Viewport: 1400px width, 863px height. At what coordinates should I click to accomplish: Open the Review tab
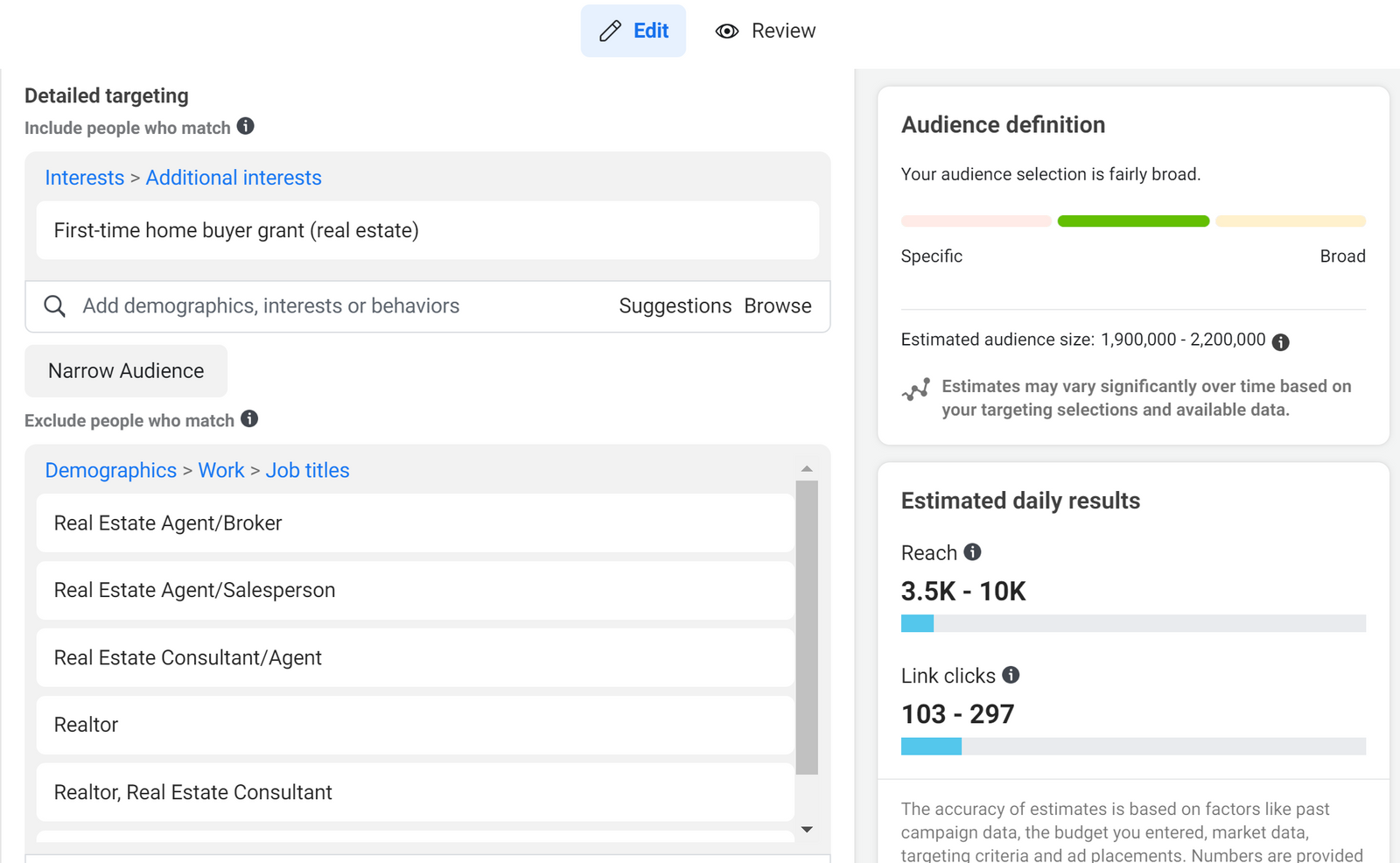coord(766,32)
